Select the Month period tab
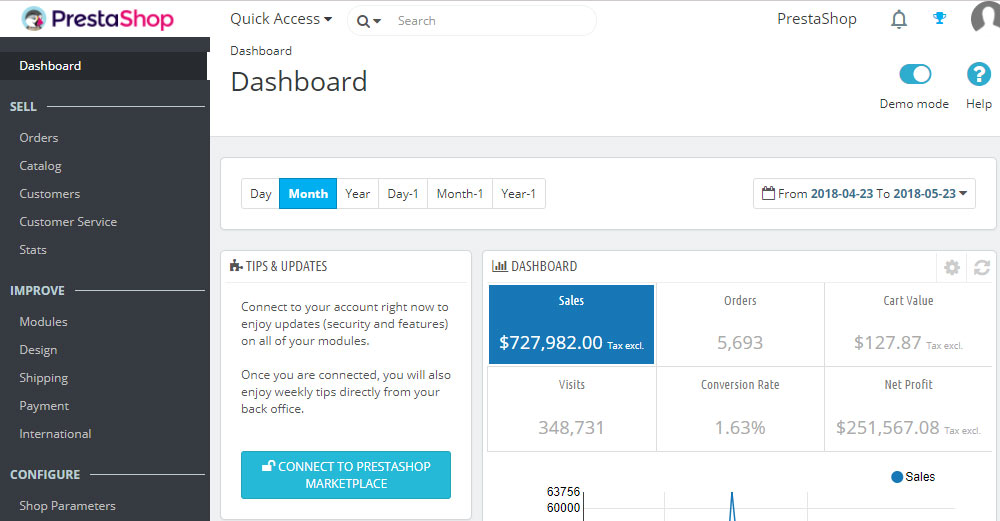Viewport: 1000px width, 521px height. (308, 193)
